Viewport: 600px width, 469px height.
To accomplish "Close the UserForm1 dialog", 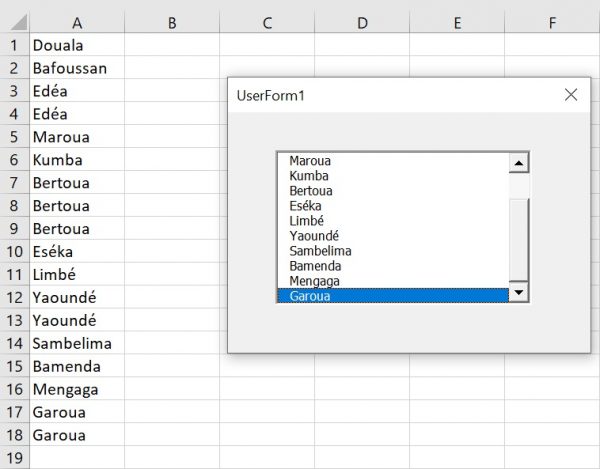I will pyautogui.click(x=571, y=95).
